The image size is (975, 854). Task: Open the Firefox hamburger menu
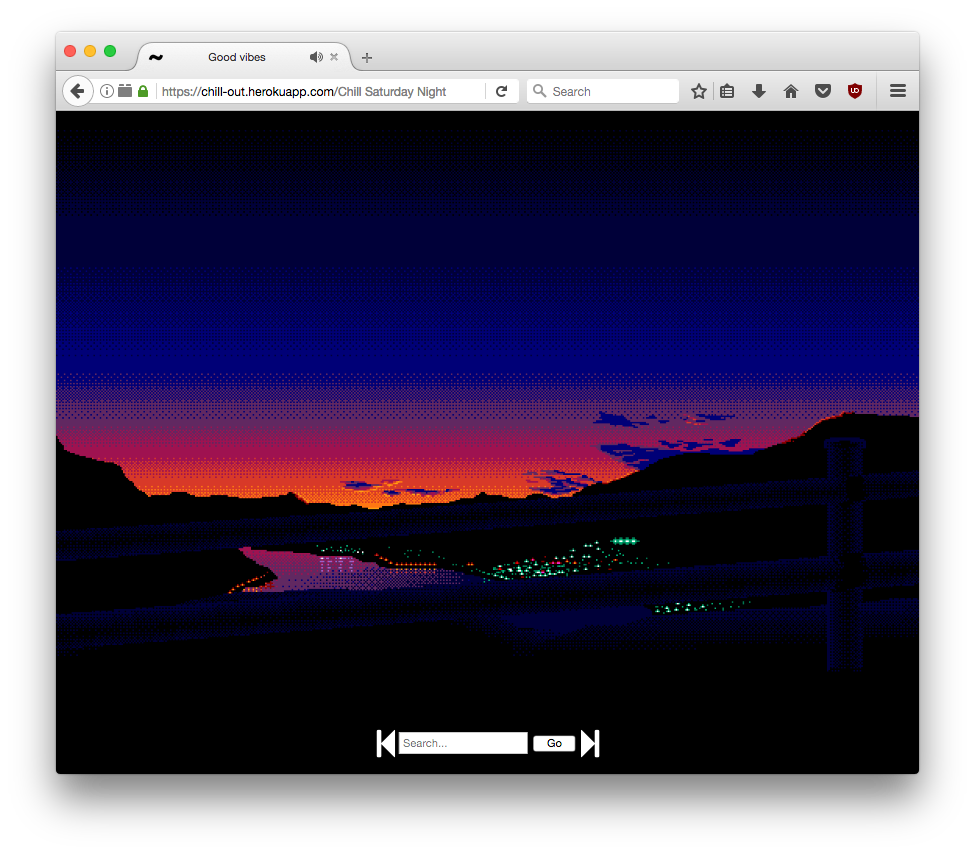click(897, 91)
